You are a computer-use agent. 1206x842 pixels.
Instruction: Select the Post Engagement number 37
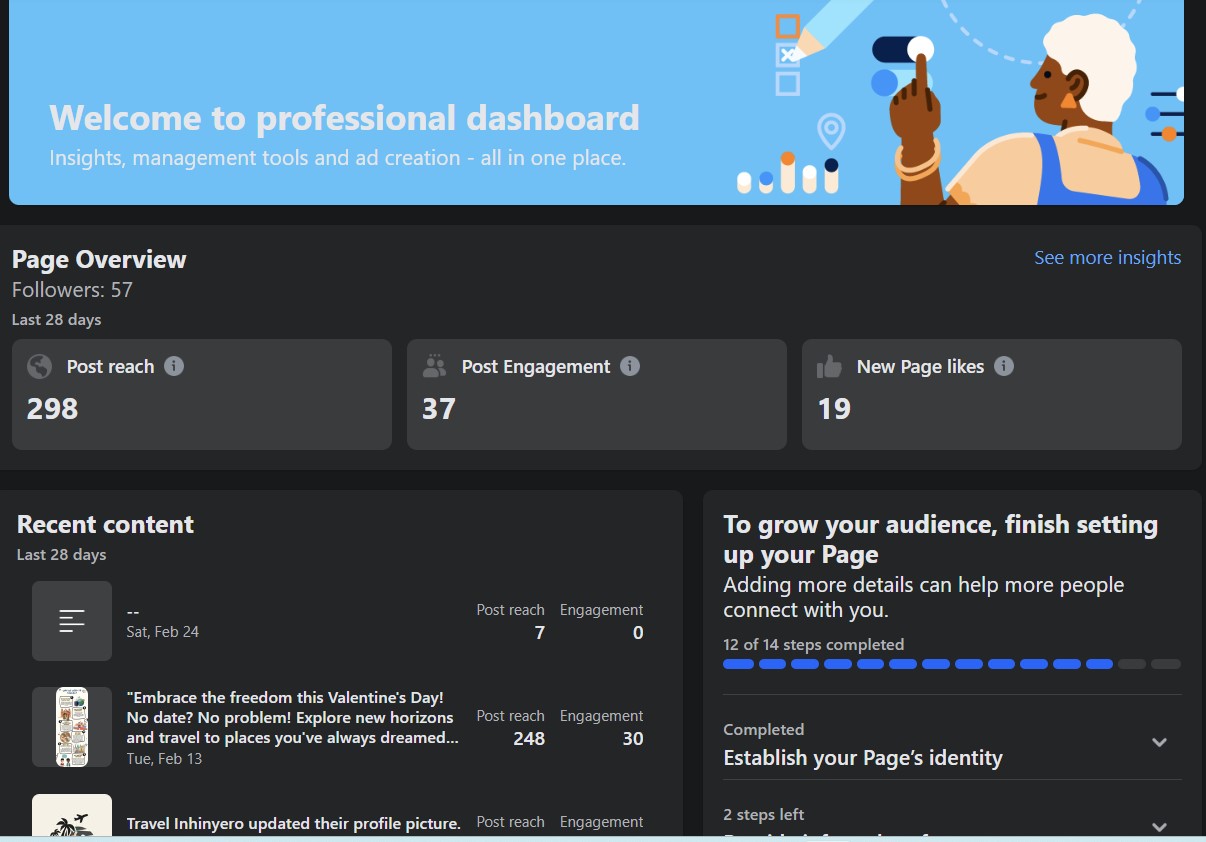pos(438,409)
